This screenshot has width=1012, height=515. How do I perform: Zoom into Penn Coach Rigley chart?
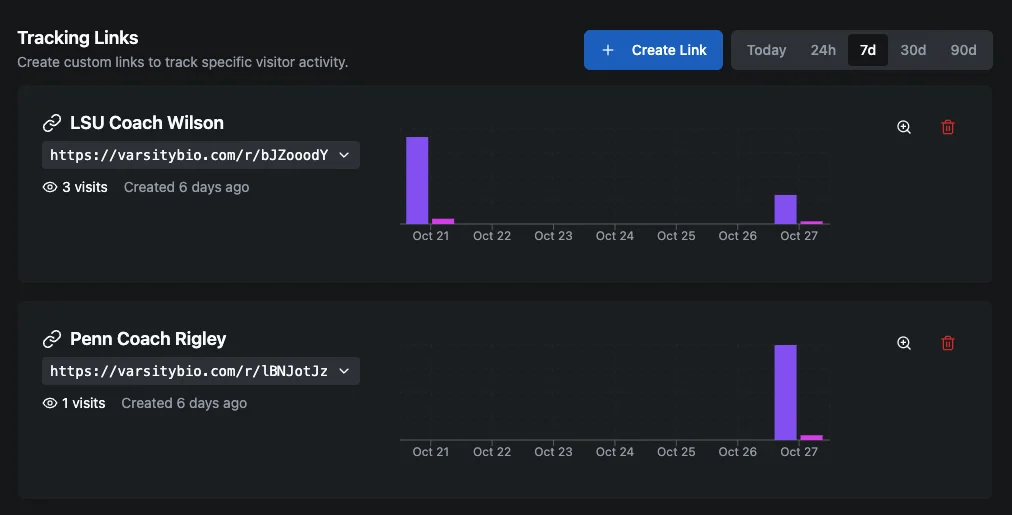point(904,343)
